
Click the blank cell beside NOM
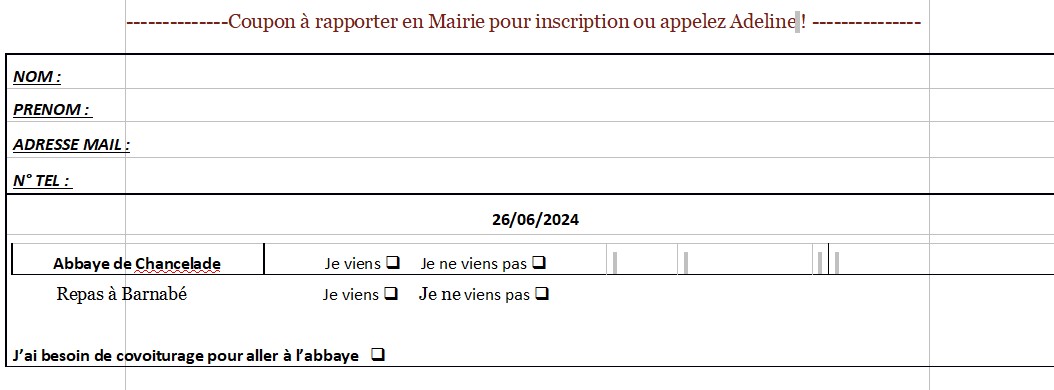coord(527,72)
